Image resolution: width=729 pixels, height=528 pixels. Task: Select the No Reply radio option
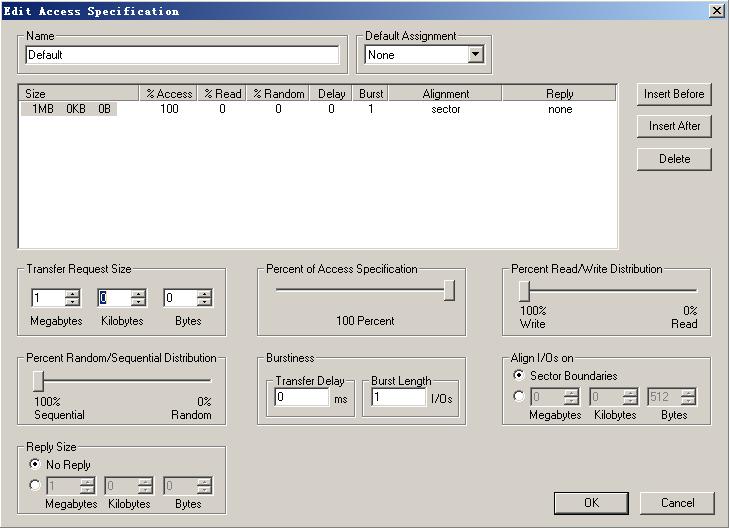click(36, 465)
